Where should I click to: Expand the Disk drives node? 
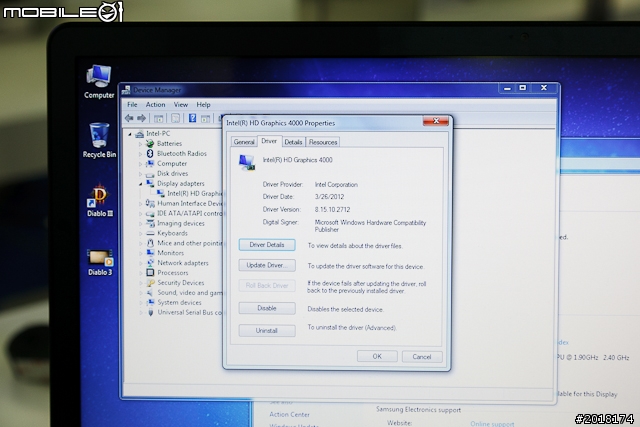(140, 174)
